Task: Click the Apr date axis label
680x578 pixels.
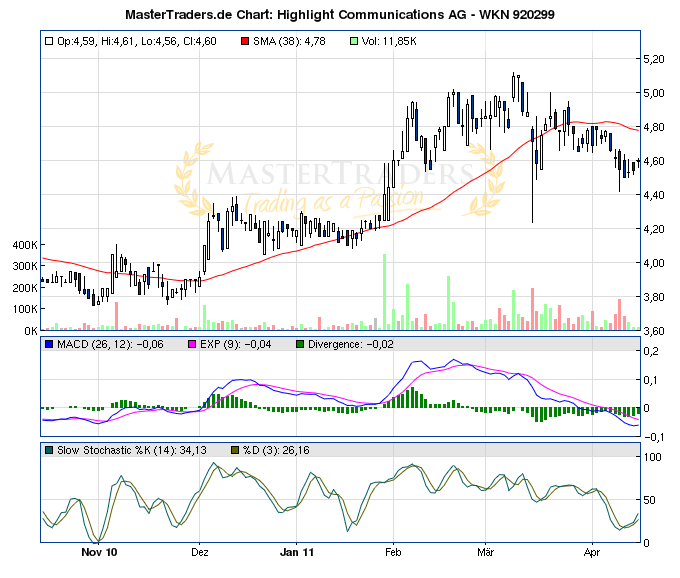Action: [x=592, y=552]
